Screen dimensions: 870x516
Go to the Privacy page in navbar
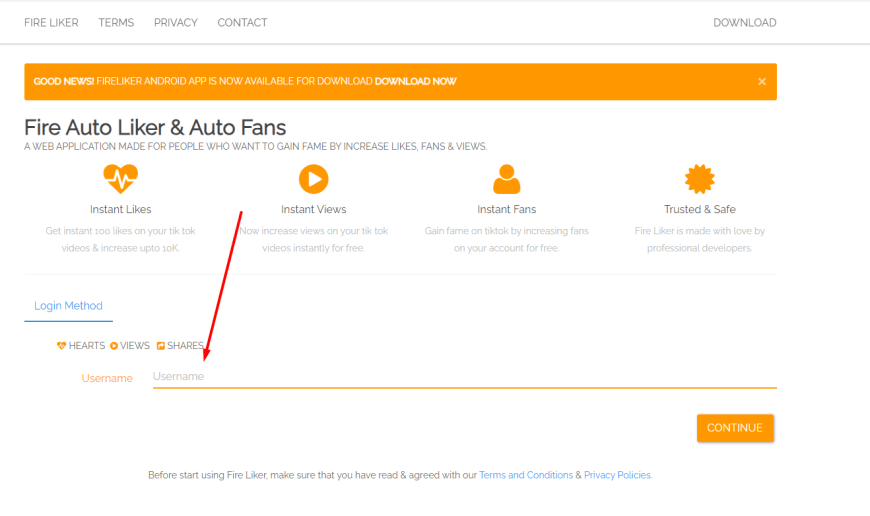(x=176, y=22)
